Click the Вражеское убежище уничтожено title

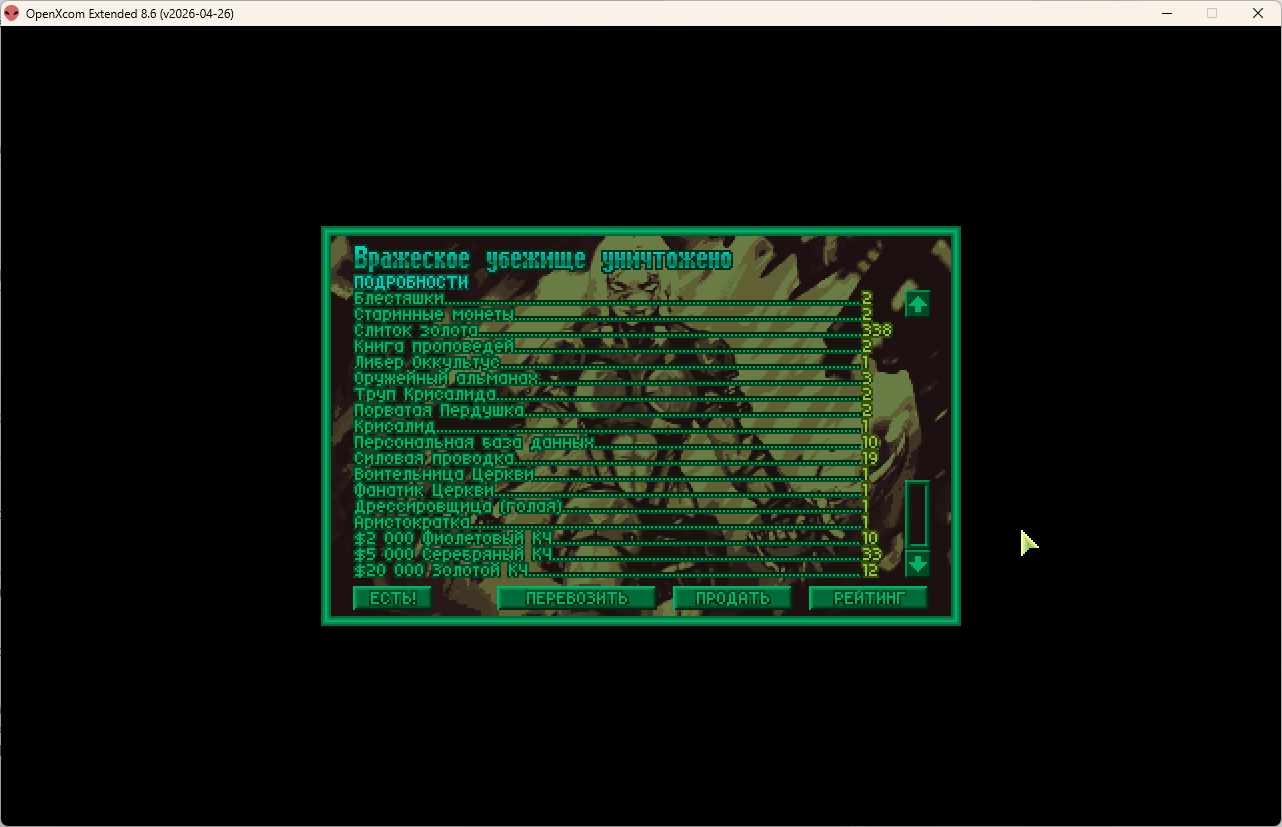543,259
